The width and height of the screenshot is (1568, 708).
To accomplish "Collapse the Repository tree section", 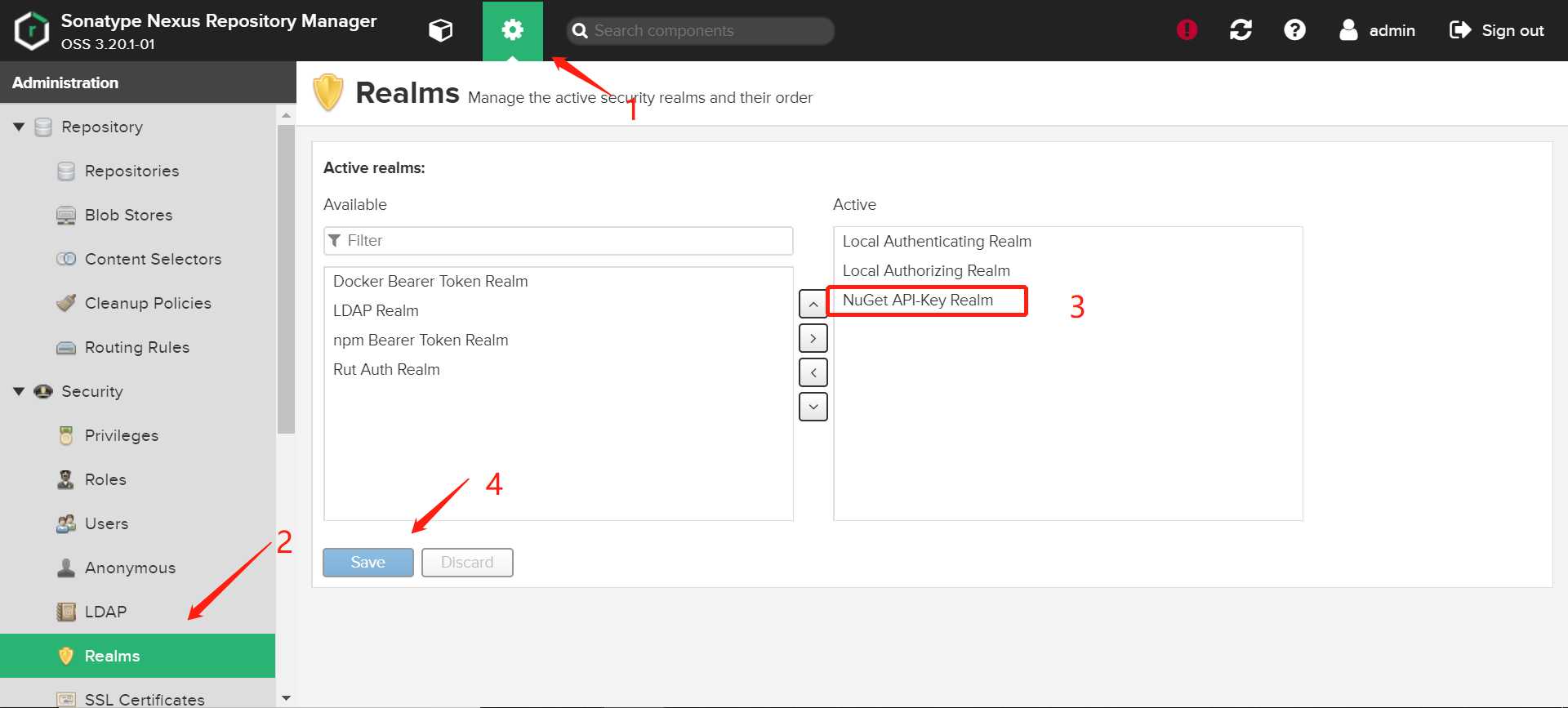I will pyautogui.click(x=19, y=127).
